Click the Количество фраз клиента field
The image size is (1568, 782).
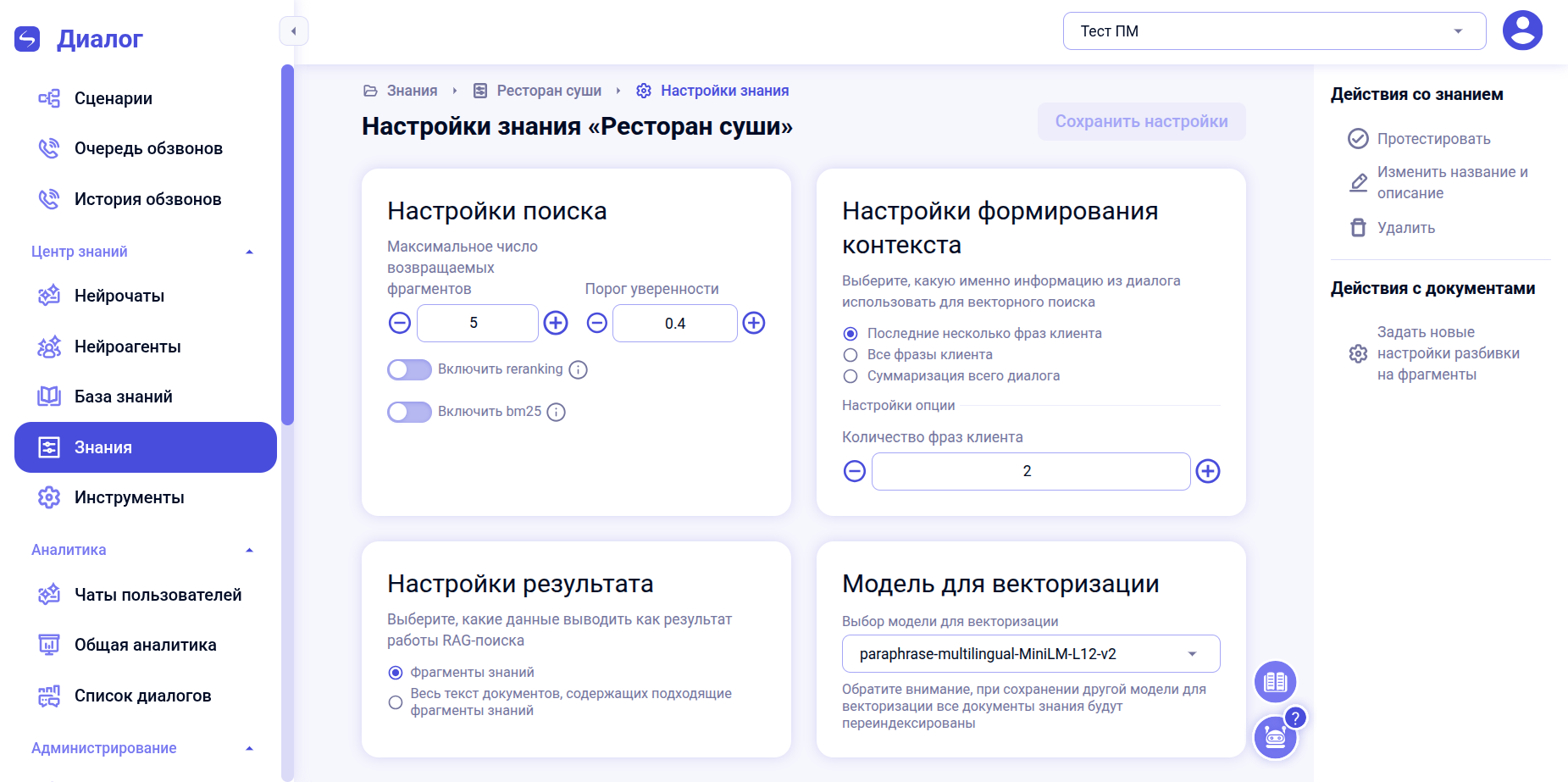[1031, 471]
